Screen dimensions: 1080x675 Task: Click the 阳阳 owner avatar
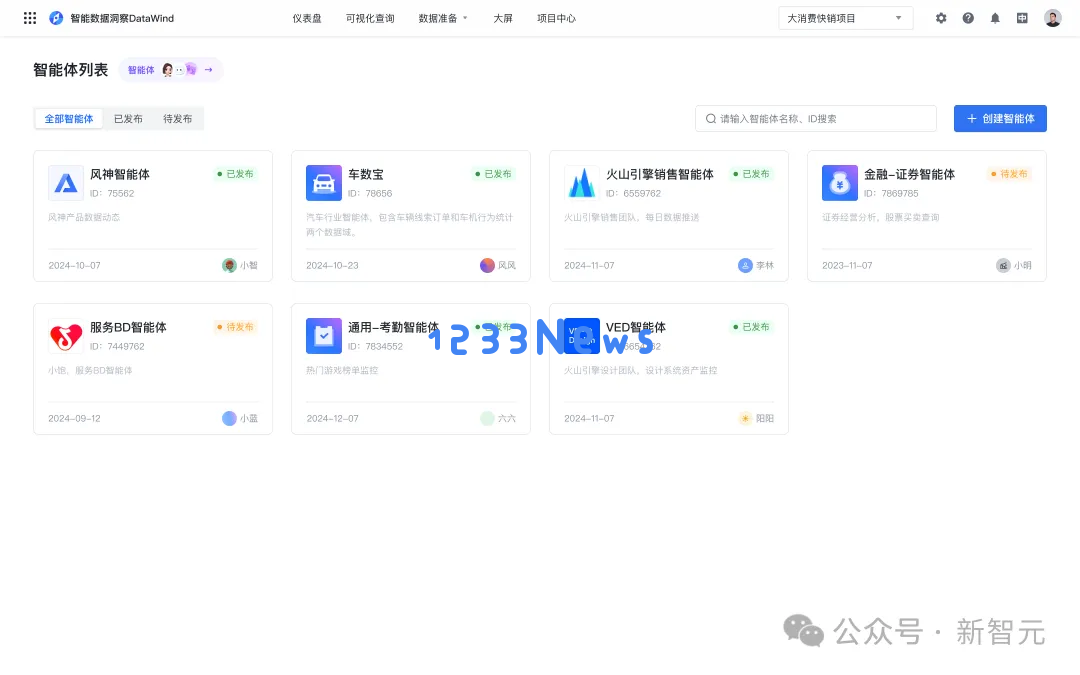click(x=745, y=418)
